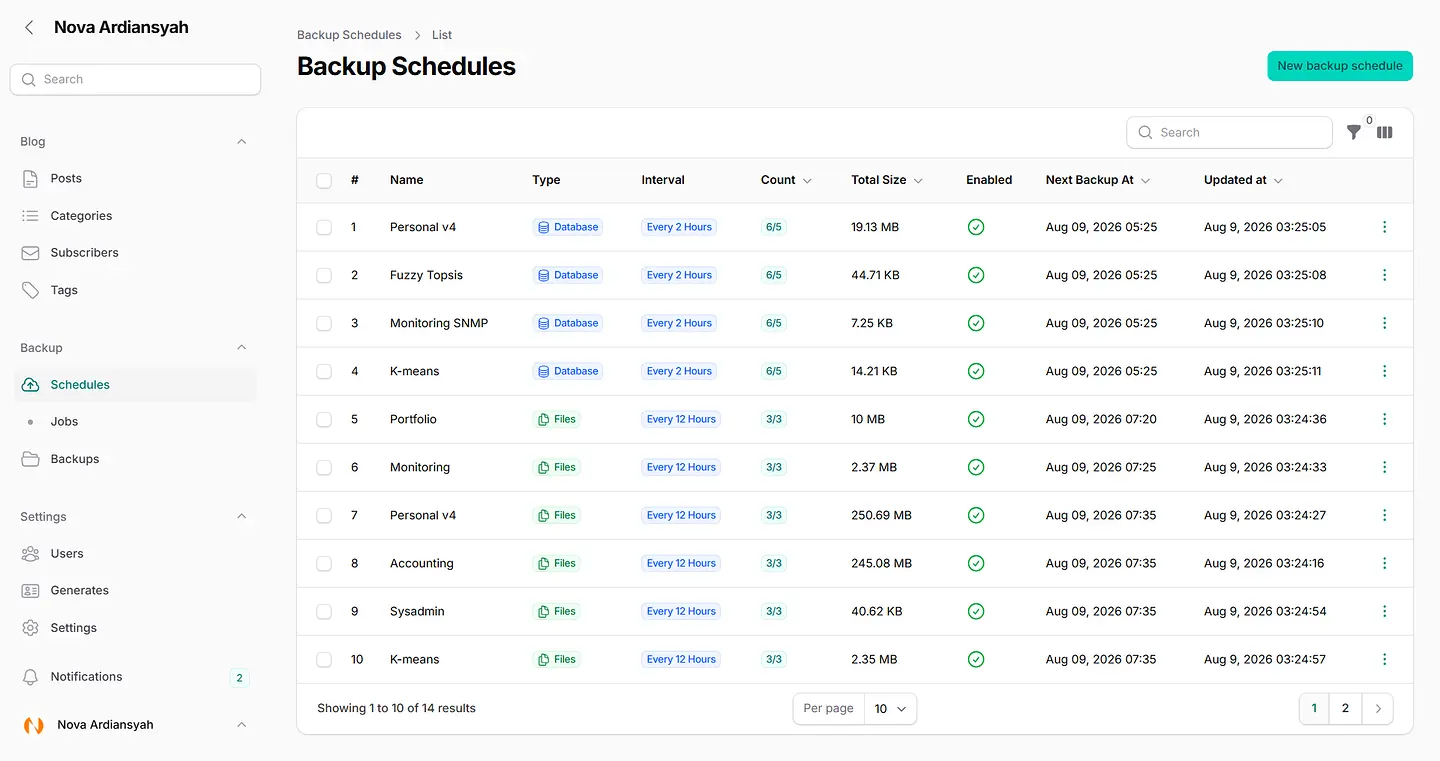Open the Notifications sidebar item

pyautogui.click(x=135, y=677)
